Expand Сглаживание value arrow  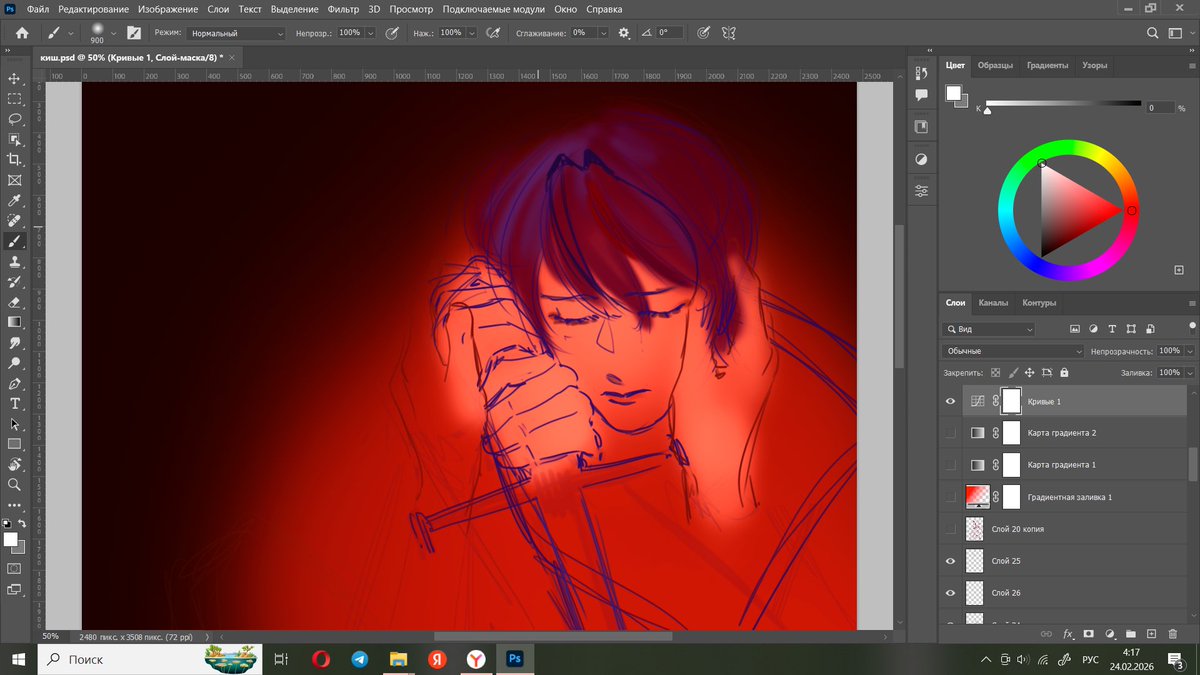(x=602, y=33)
